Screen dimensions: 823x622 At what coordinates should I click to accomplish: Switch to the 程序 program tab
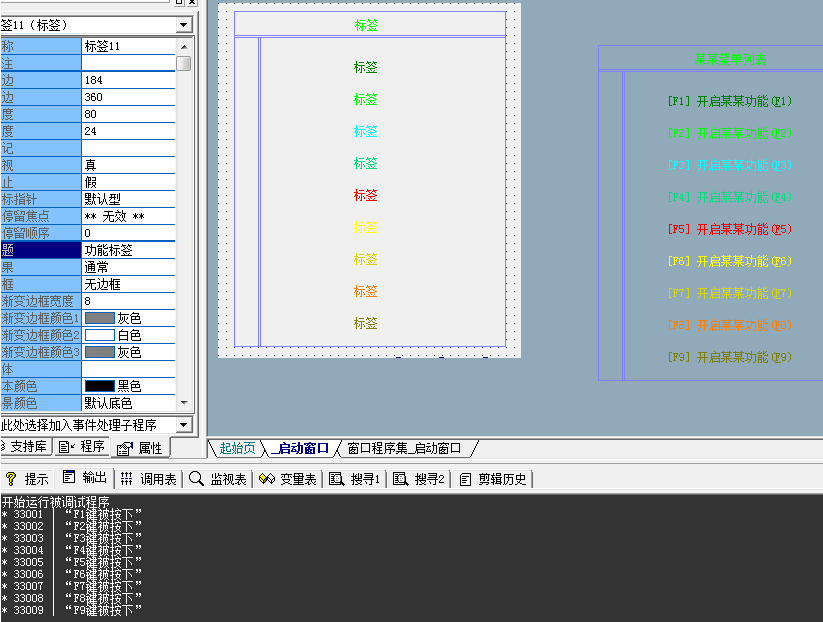(x=82, y=447)
